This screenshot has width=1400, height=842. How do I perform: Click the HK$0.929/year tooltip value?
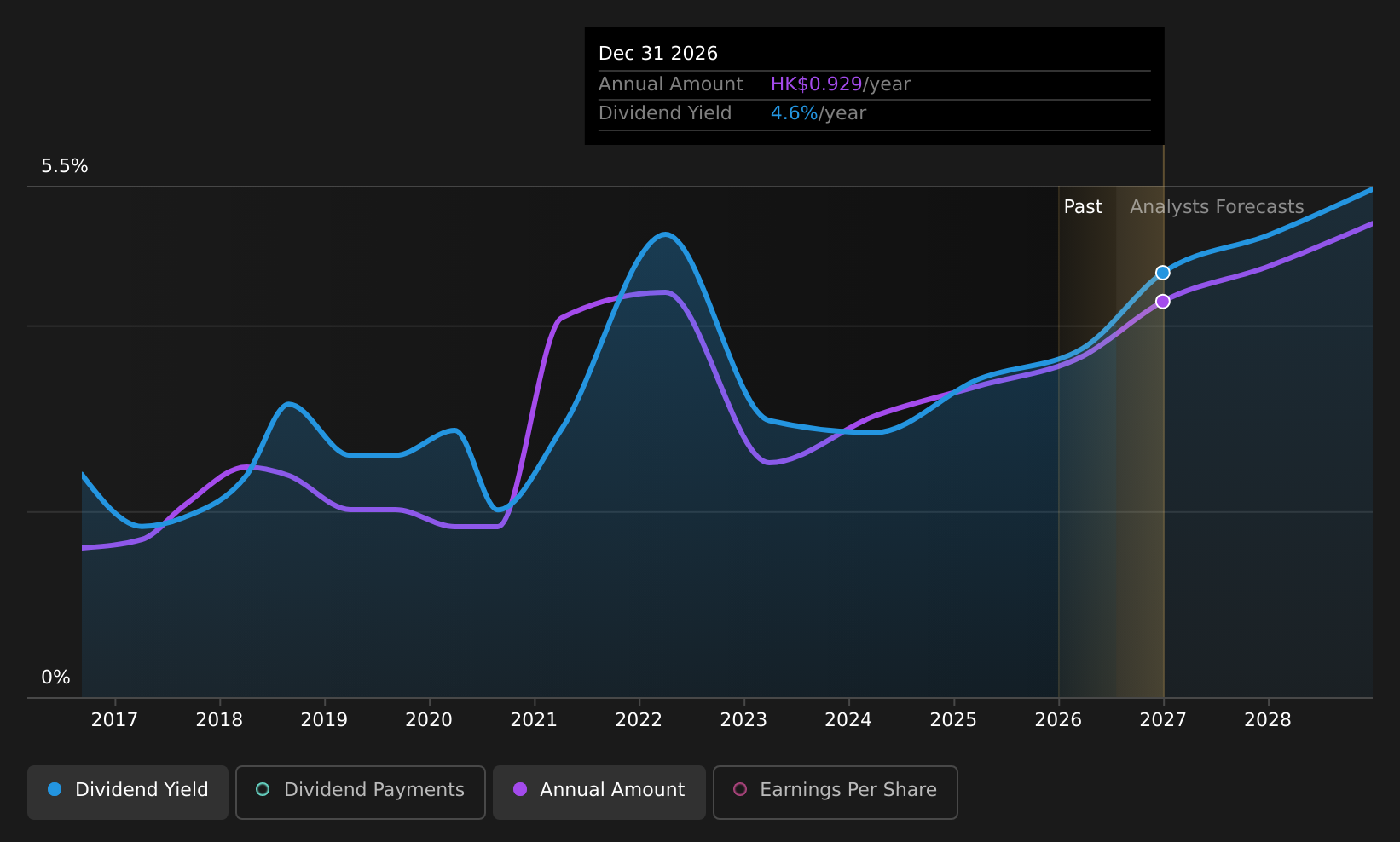tap(841, 84)
